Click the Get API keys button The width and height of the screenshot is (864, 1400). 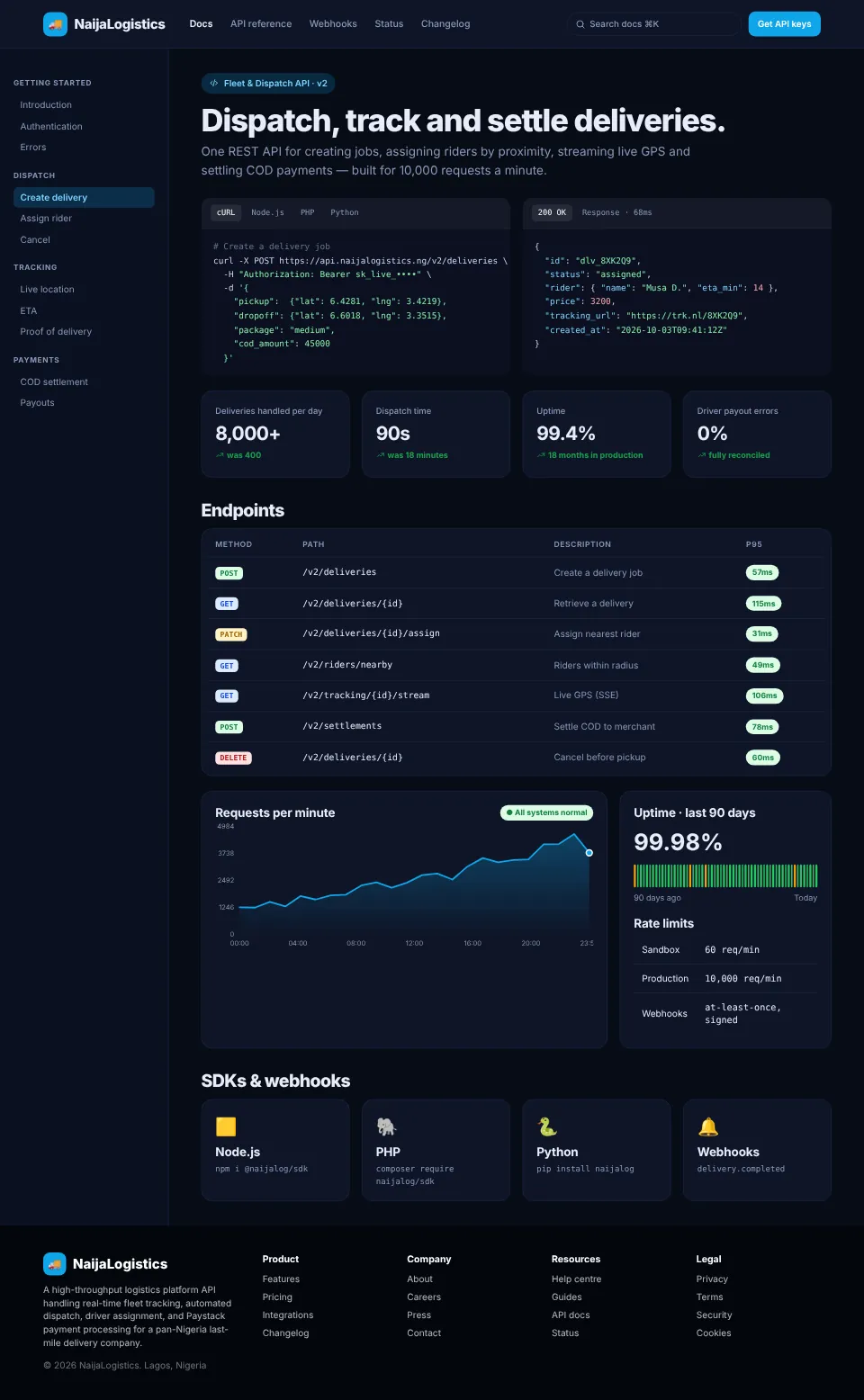click(785, 24)
